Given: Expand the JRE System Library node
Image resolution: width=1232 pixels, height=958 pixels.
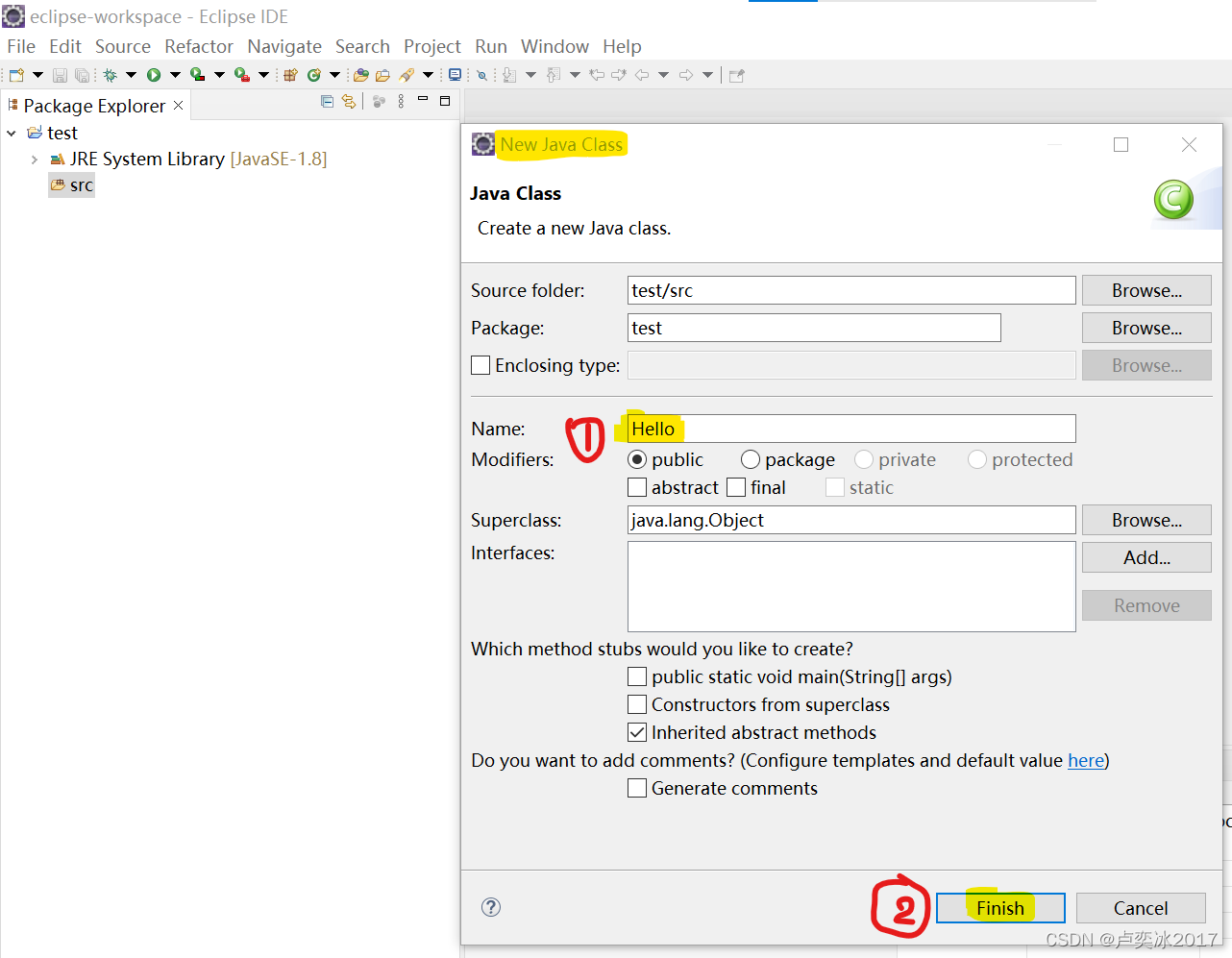Looking at the screenshot, I should 35,160.
